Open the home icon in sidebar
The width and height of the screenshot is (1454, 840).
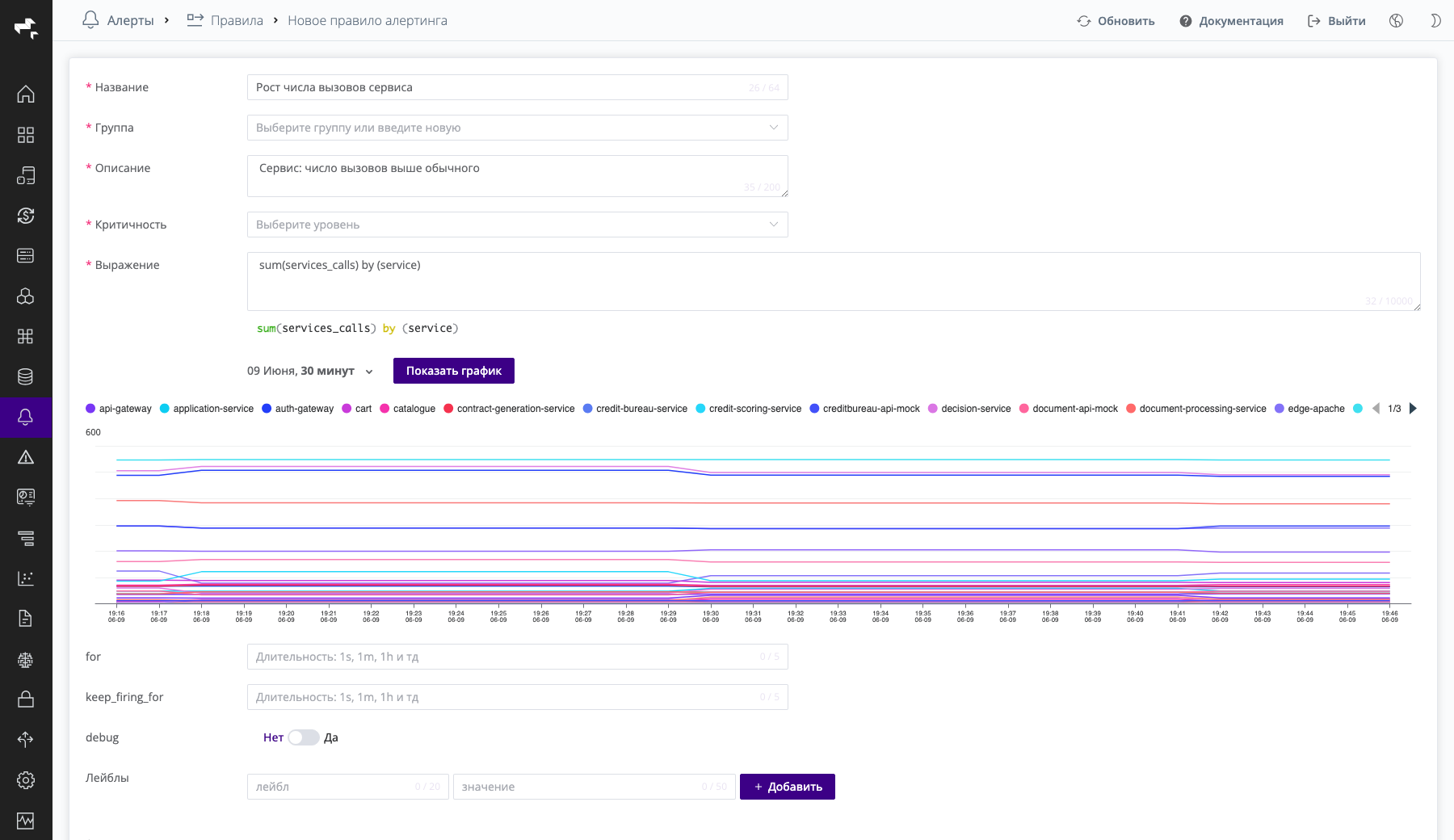pyautogui.click(x=26, y=94)
